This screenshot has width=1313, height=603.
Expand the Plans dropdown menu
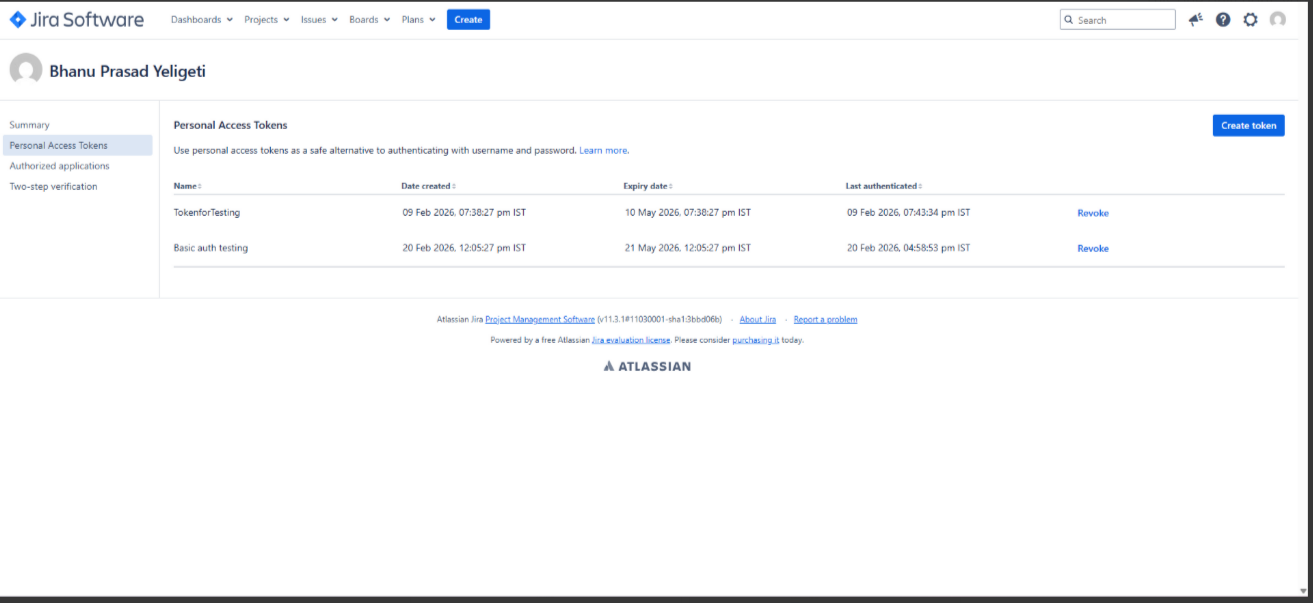418,20
